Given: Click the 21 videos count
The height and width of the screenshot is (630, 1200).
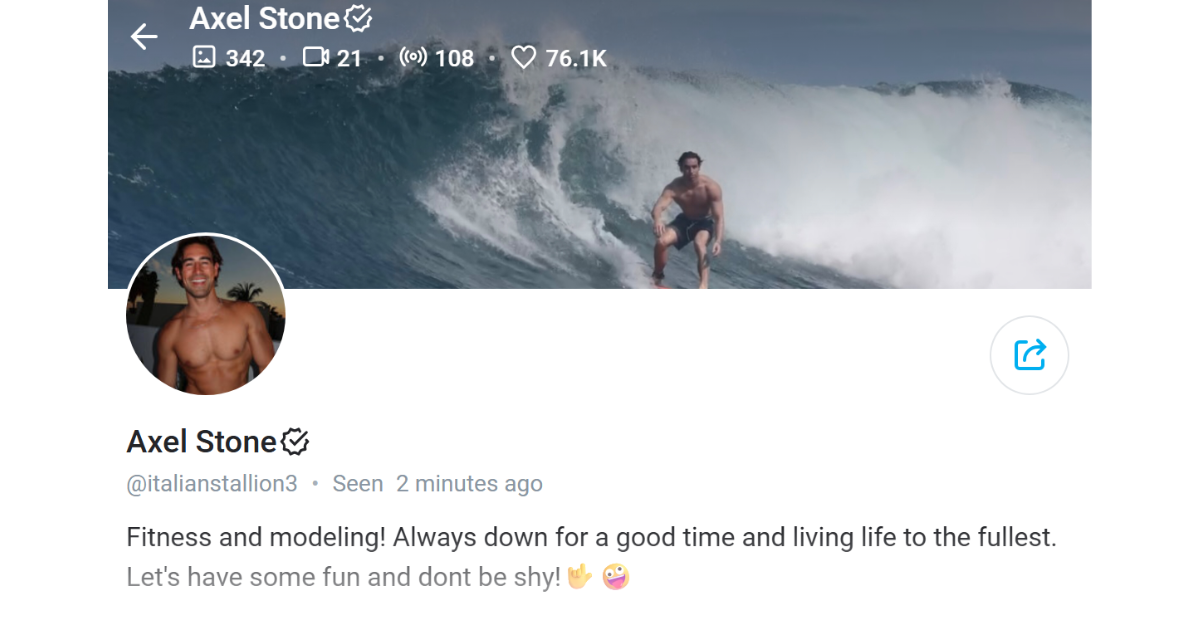Looking at the screenshot, I should pyautogui.click(x=349, y=58).
